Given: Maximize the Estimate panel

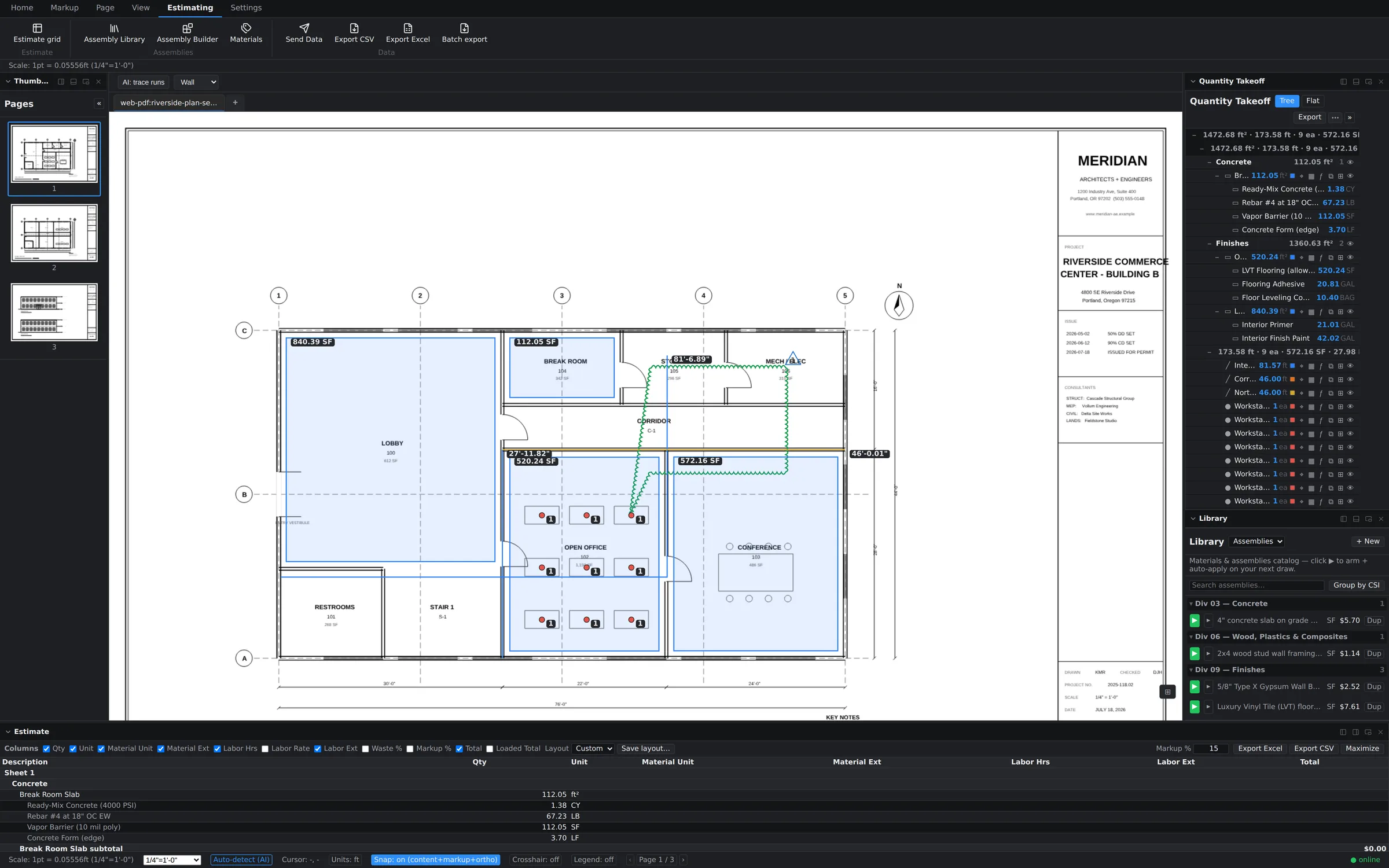Looking at the screenshot, I should pyautogui.click(x=1362, y=749).
